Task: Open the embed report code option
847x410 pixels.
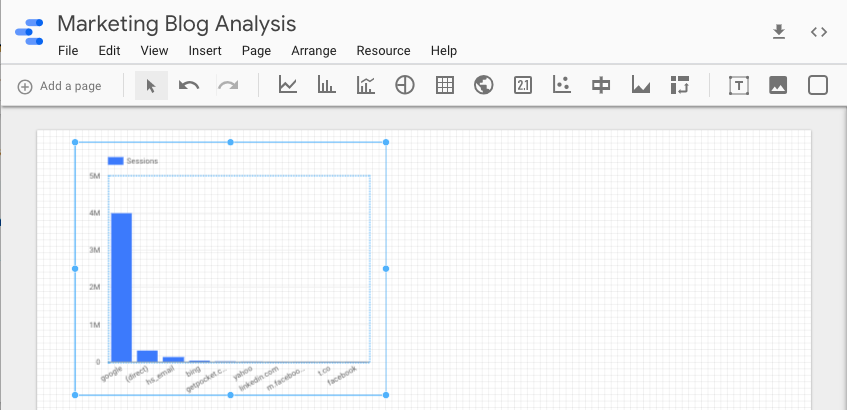Action: point(819,32)
